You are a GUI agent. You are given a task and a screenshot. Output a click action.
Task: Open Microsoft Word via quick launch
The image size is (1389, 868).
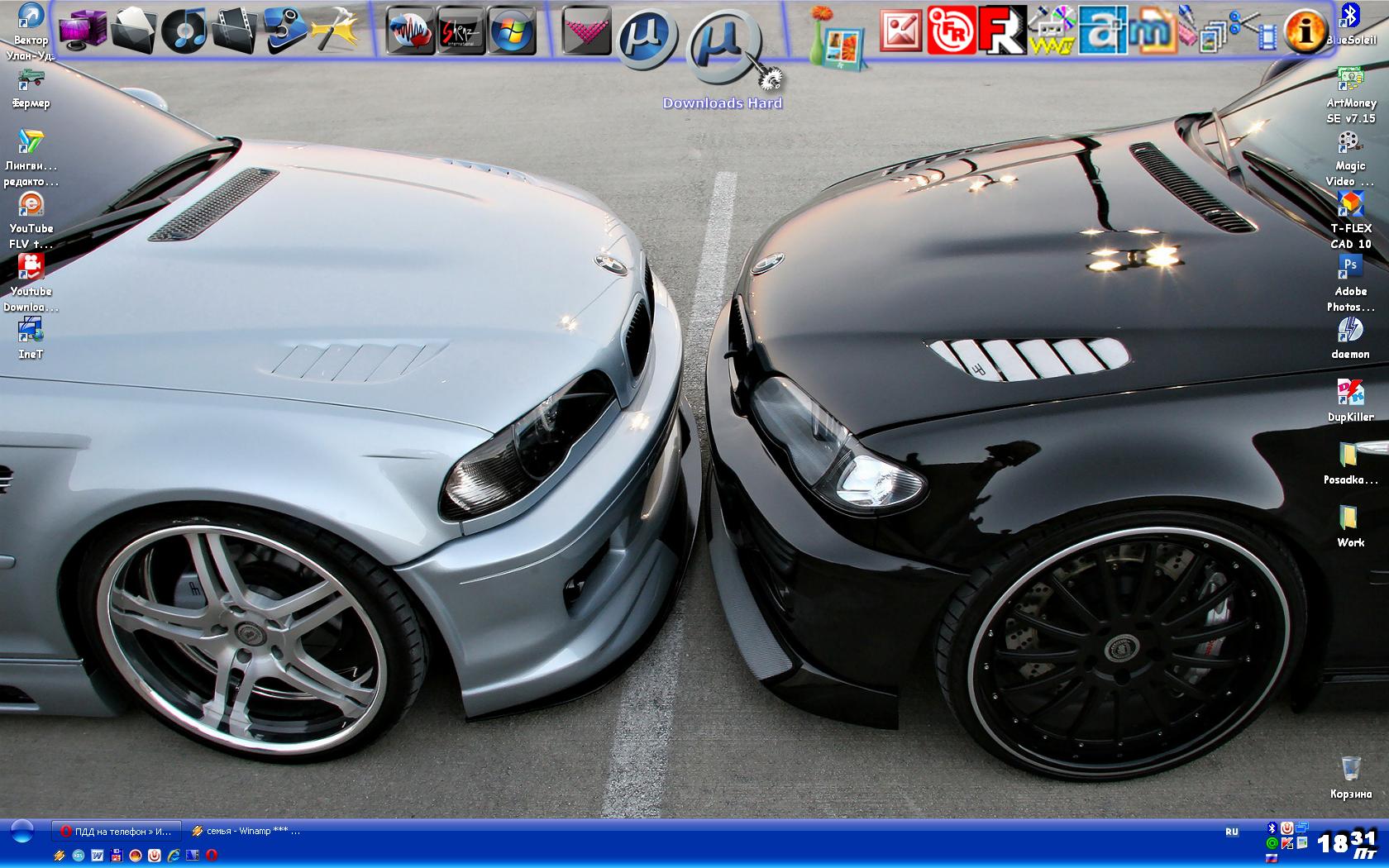[x=97, y=856]
